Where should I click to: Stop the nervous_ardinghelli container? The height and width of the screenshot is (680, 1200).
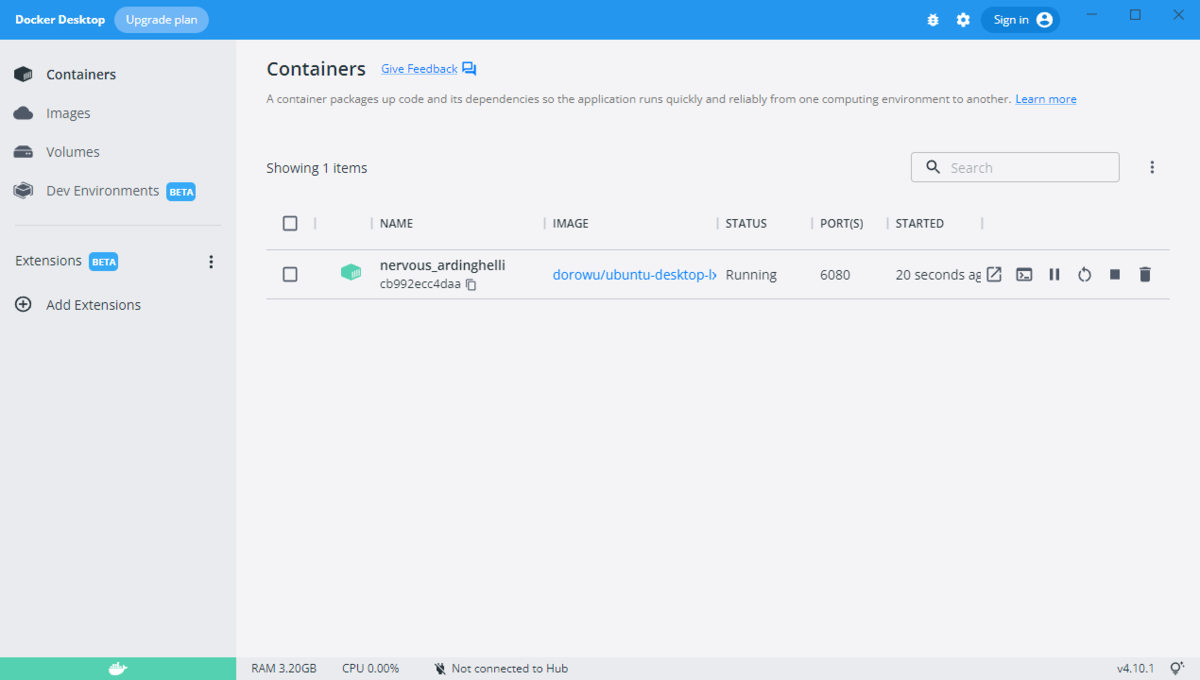[x=1114, y=274]
